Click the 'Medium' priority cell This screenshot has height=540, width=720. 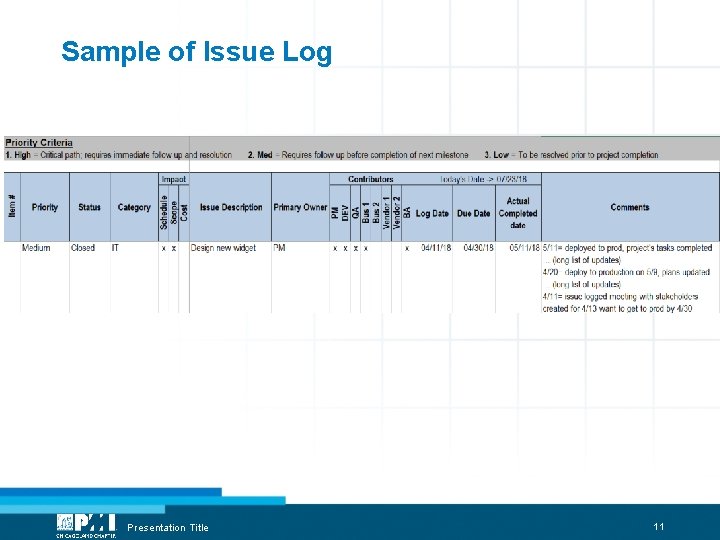[36, 248]
